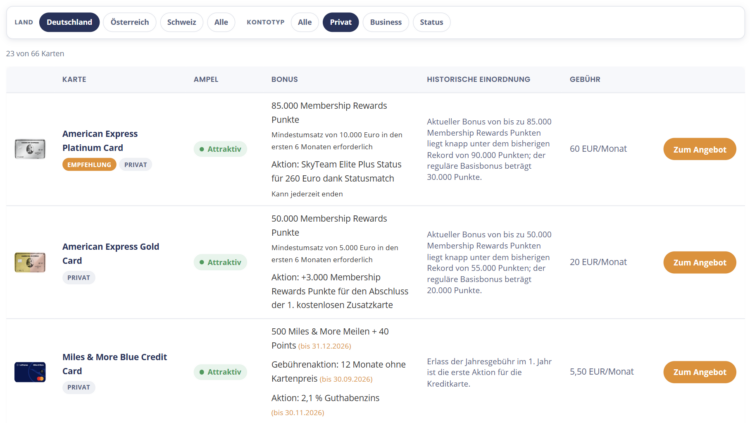Click the Gold Card historical classification text

(x=489, y=262)
